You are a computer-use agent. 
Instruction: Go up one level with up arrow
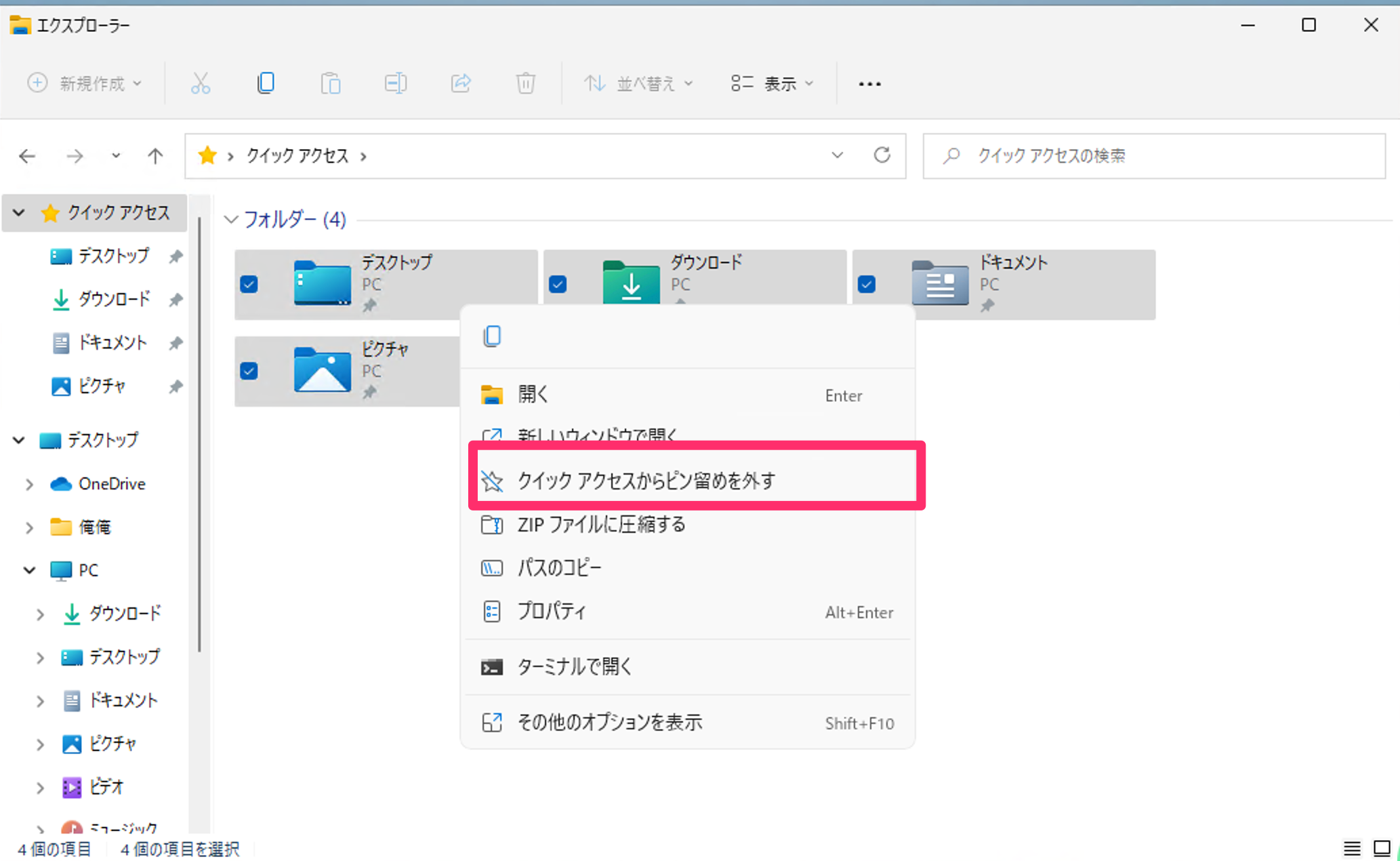click(155, 157)
